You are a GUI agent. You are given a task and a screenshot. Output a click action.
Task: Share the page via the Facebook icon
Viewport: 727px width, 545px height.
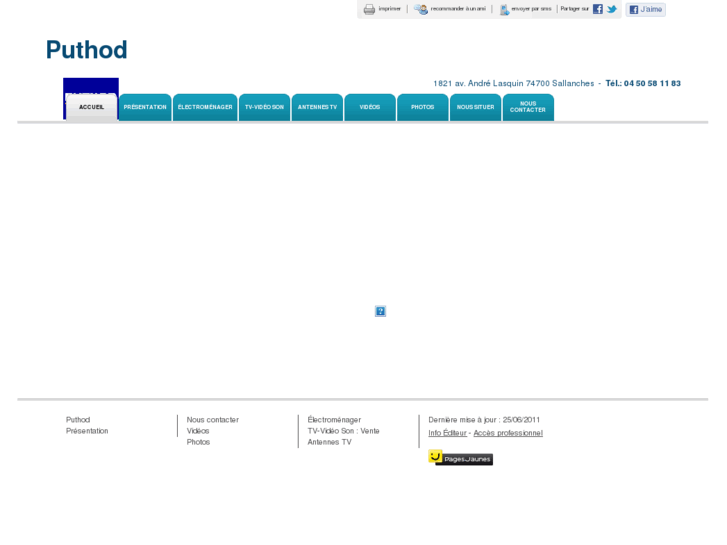click(x=598, y=9)
